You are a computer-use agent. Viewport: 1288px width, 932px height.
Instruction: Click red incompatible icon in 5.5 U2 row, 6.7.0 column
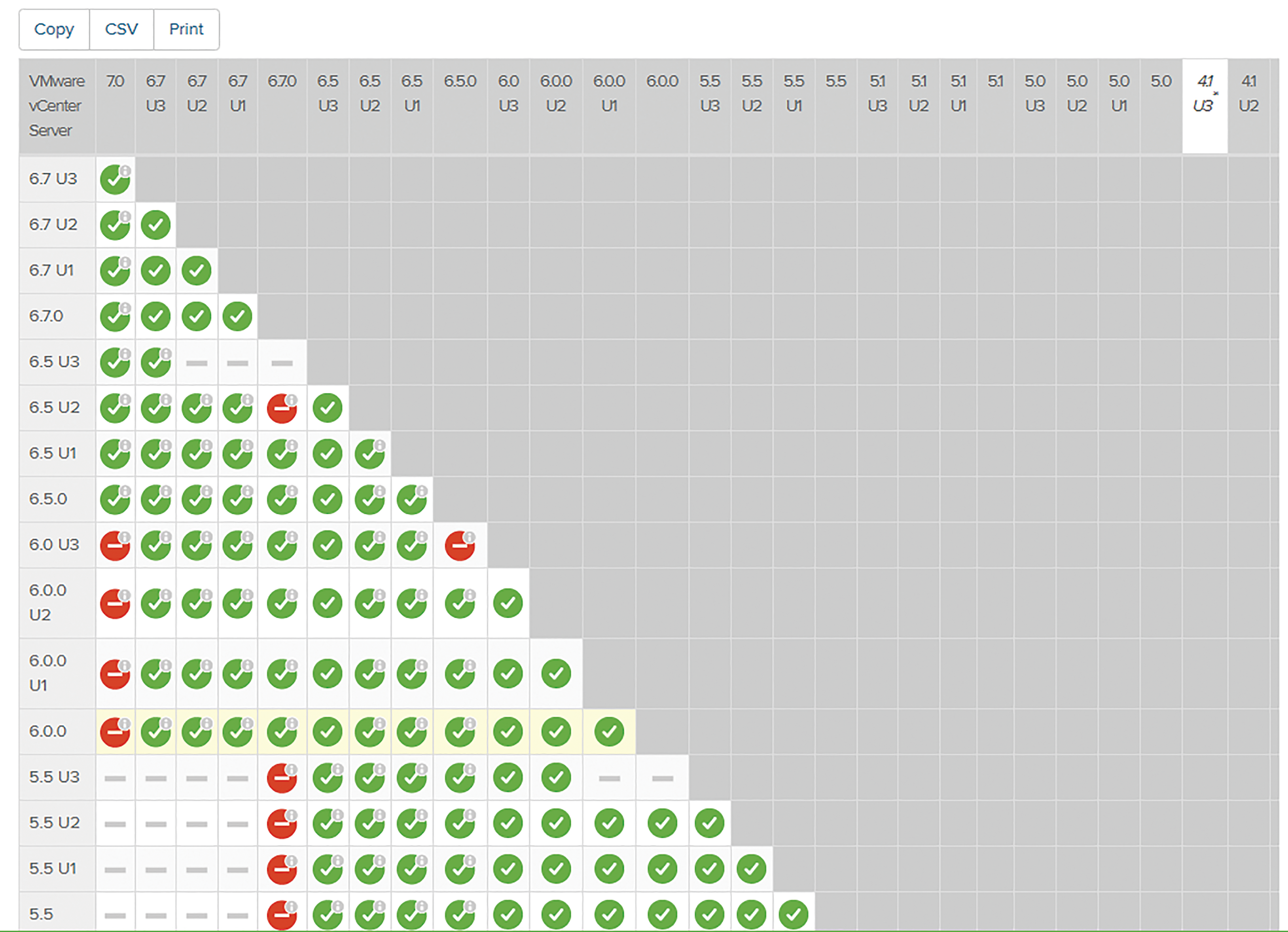click(x=282, y=824)
